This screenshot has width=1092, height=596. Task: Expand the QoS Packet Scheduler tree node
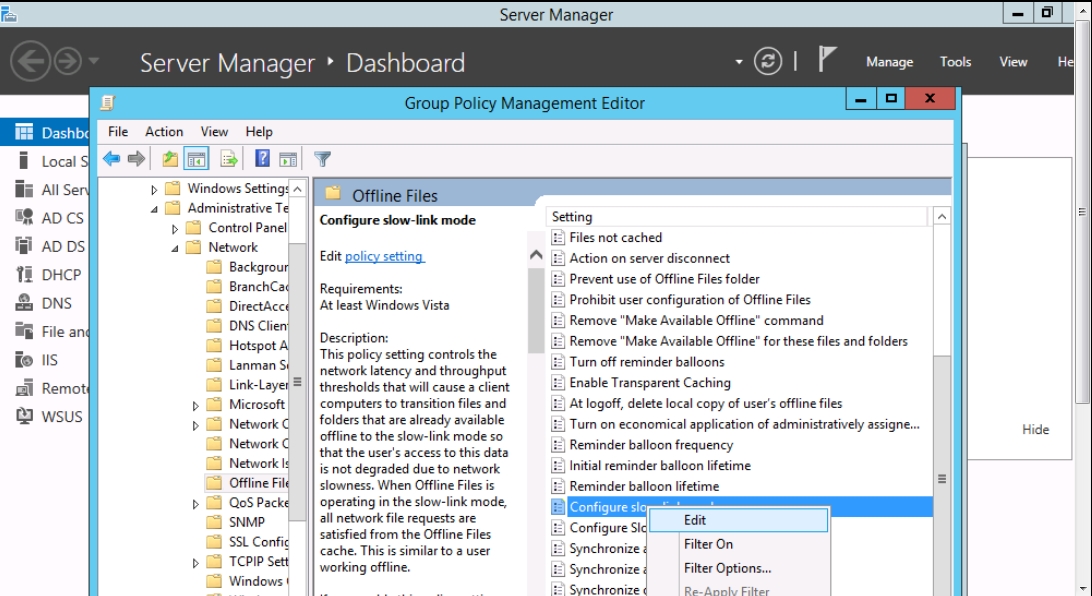(196, 503)
